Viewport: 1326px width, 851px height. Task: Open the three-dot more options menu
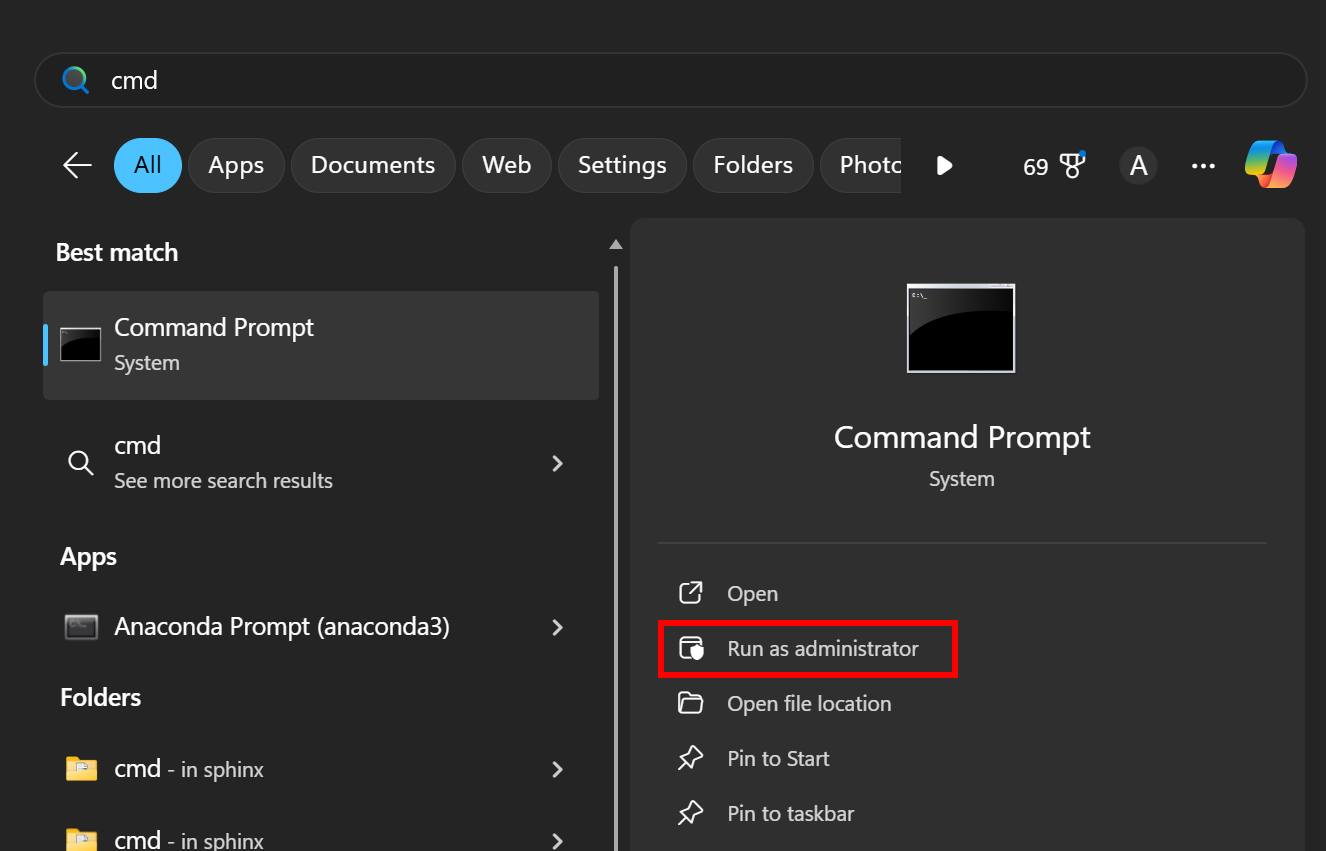[x=1203, y=166]
